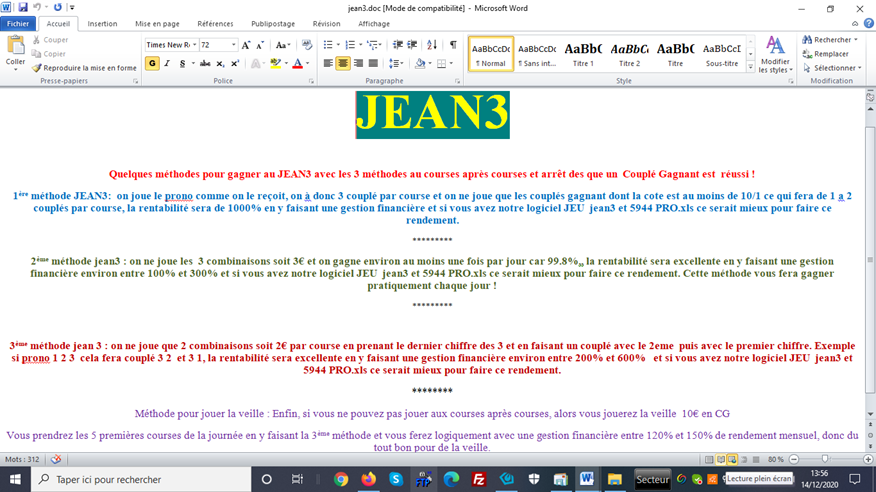
Task: Apply the Titre 1 style
Action: pos(583,54)
